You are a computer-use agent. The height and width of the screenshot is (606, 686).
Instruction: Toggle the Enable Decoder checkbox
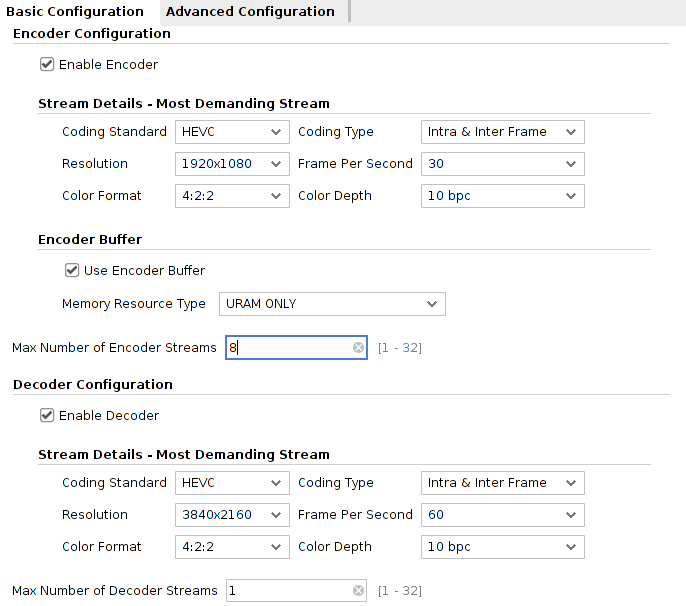[x=47, y=415]
